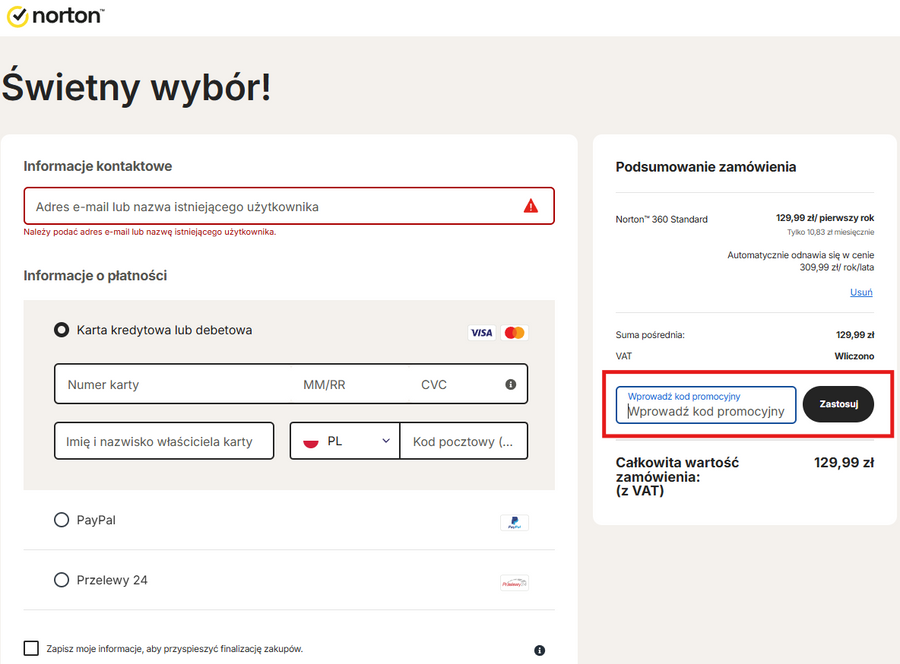Viewport: 900px width, 664px height.
Task: Click the Visa card icon
Action: 481,332
